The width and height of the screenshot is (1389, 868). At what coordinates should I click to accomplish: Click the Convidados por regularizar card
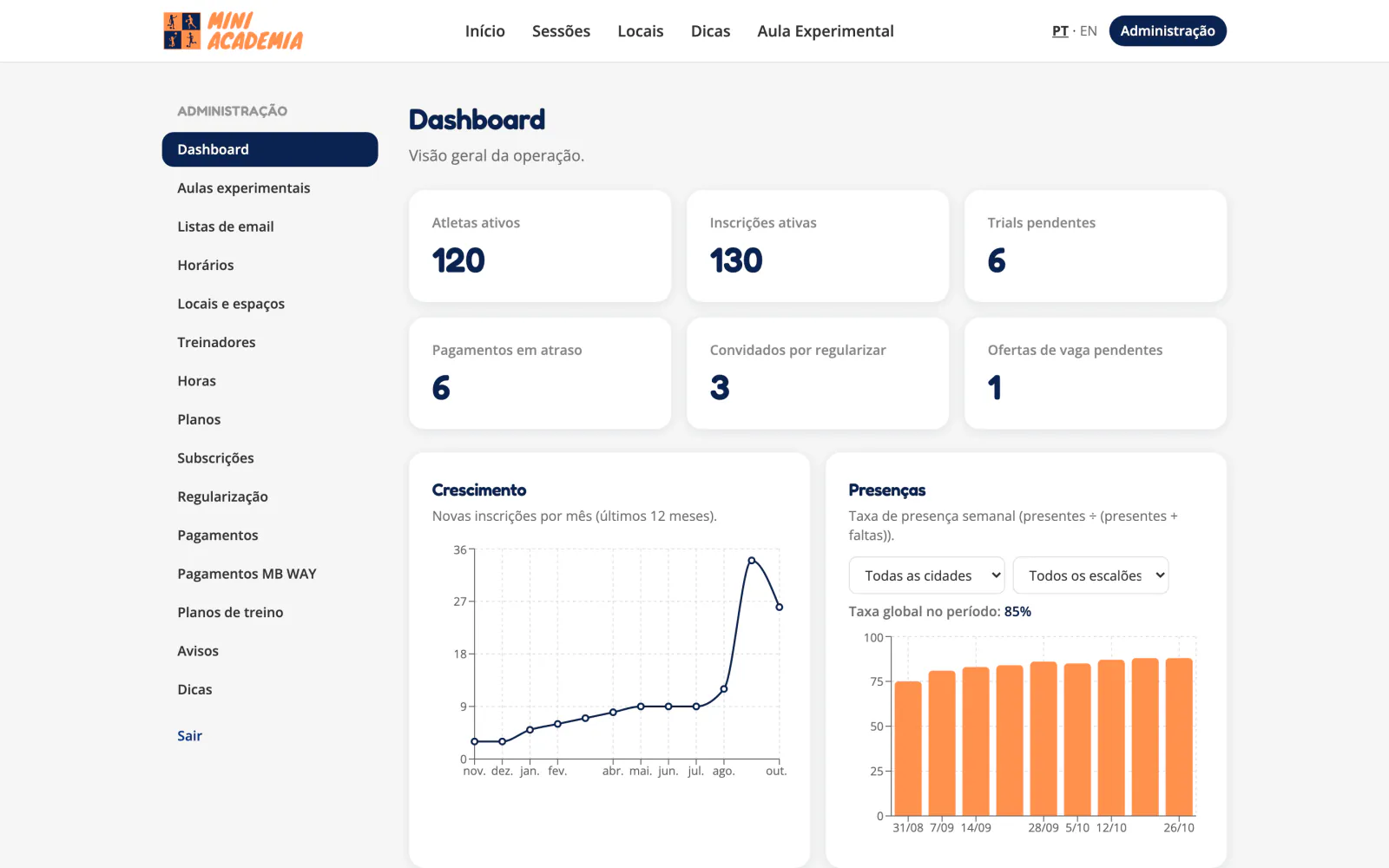click(x=818, y=373)
